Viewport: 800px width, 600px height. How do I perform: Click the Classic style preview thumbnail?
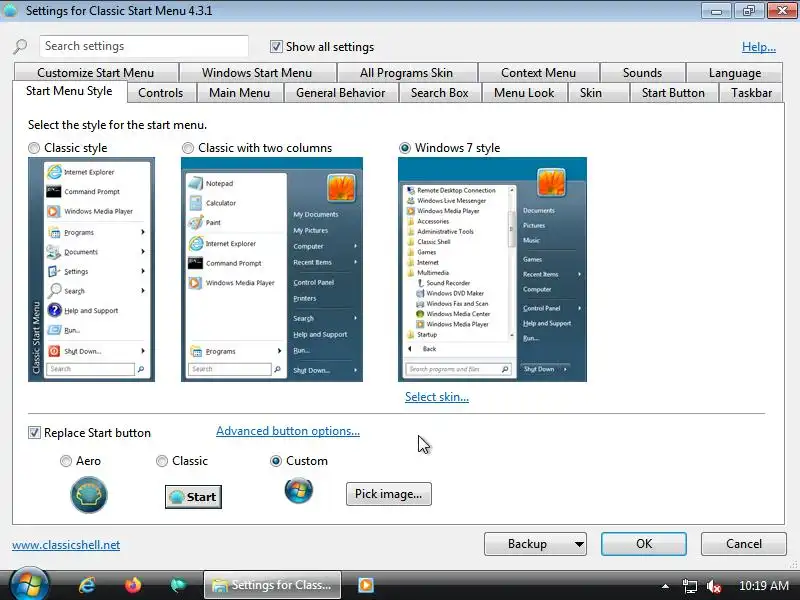tap(91, 269)
